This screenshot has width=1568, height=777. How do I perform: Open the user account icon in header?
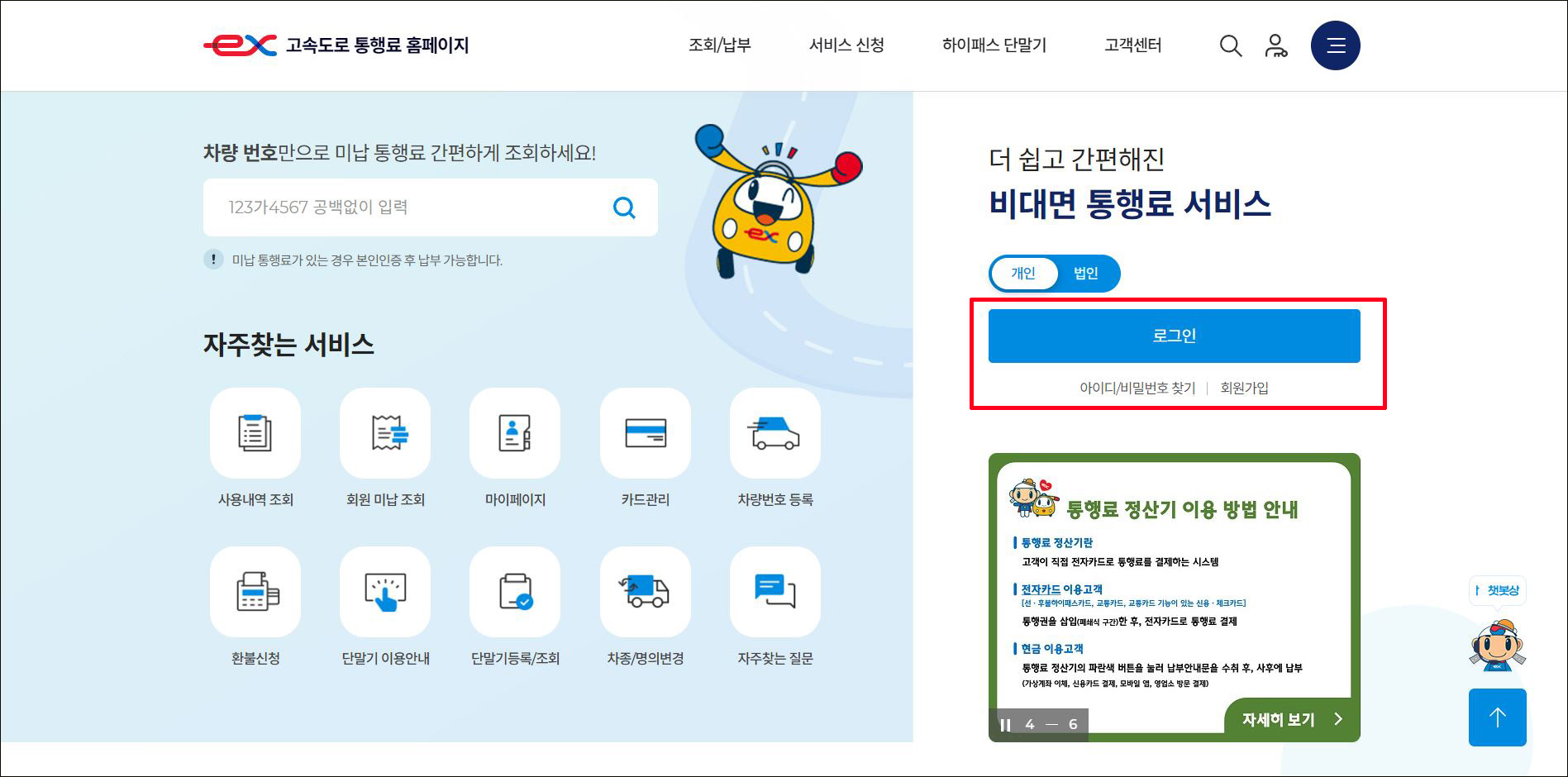[x=1276, y=45]
